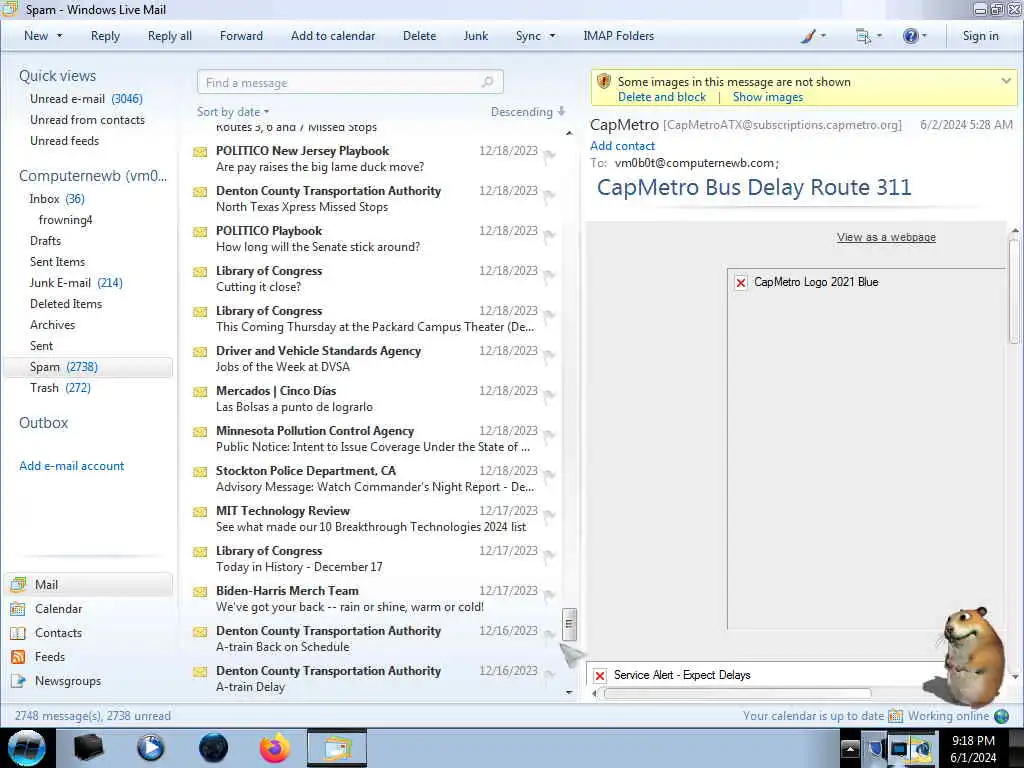Screen dimensions: 1024x768
Task: Click the Mail icon in the navigation pane
Action: (x=18, y=584)
